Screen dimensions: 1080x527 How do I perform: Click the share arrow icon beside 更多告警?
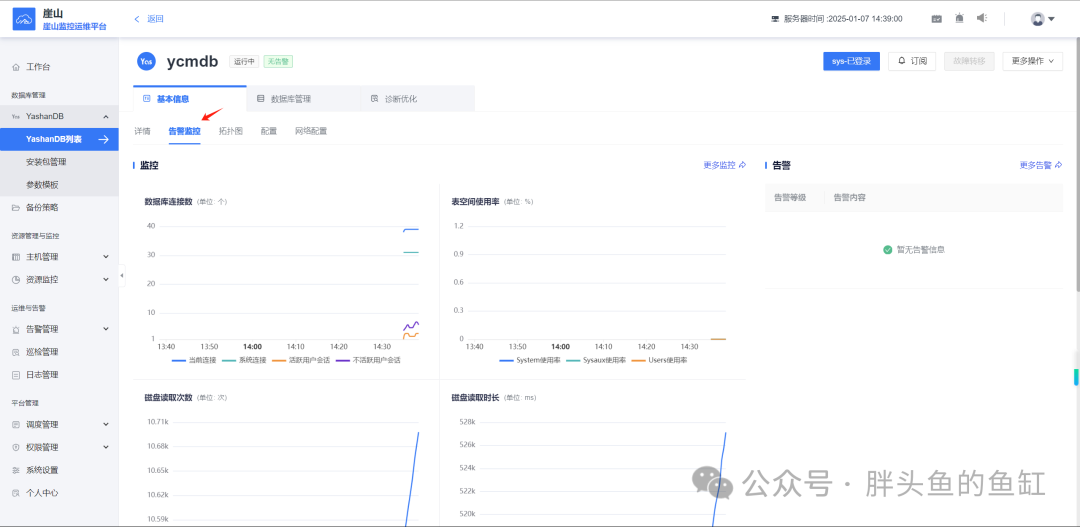point(1059,165)
